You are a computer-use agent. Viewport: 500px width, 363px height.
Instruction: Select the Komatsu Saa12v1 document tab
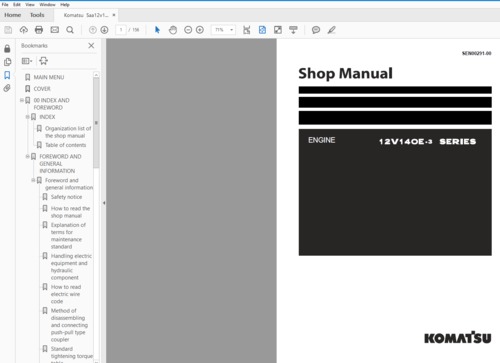[86, 15]
